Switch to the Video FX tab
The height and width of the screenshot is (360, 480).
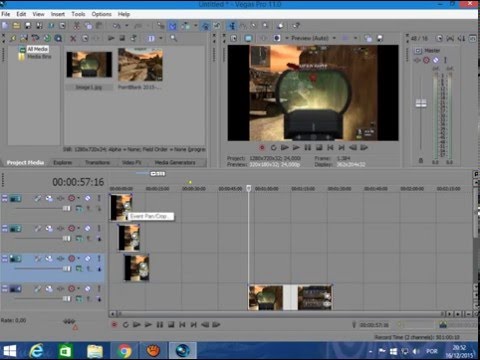[x=132, y=162]
